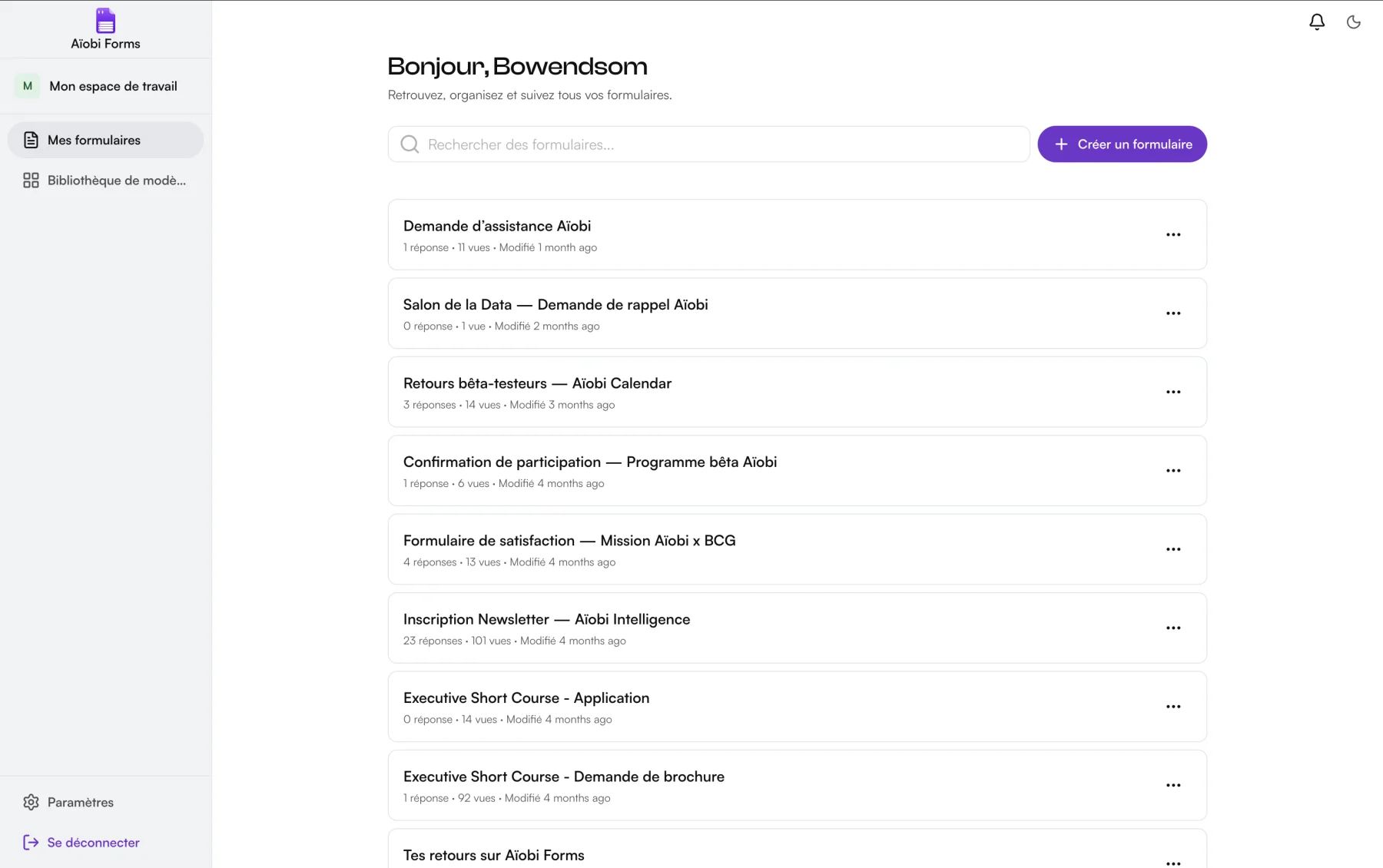Open Mon espace de travail workspace selector
Screen dimensions: 1383x868
(105, 86)
